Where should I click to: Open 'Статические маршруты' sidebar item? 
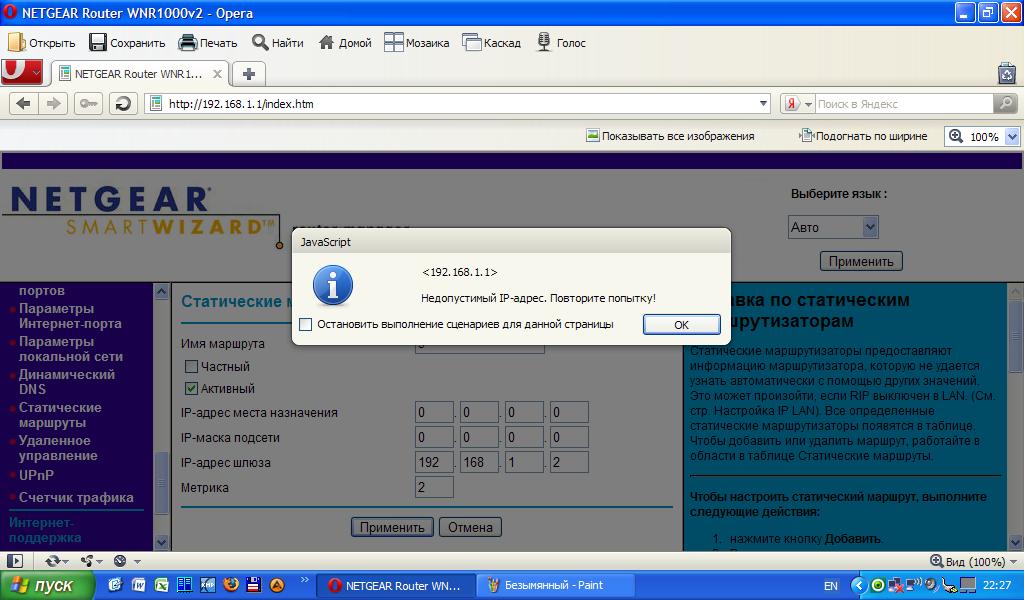pyautogui.click(x=60, y=415)
